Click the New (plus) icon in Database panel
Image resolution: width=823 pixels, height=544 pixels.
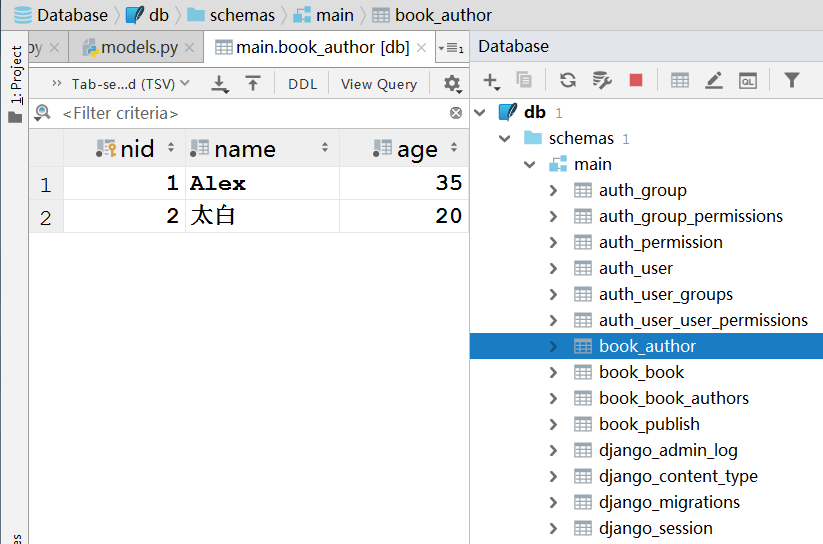click(x=490, y=81)
